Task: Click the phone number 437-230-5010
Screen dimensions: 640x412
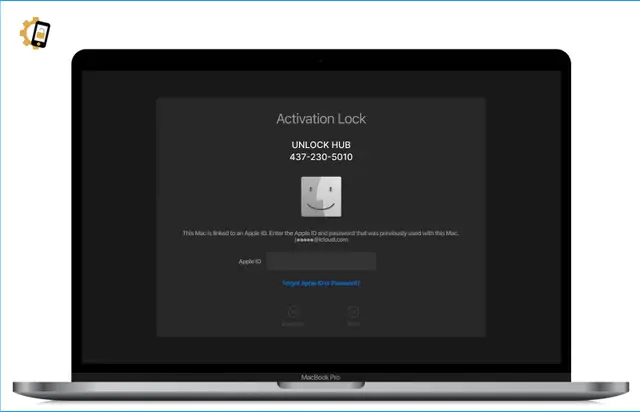Action: click(321, 157)
